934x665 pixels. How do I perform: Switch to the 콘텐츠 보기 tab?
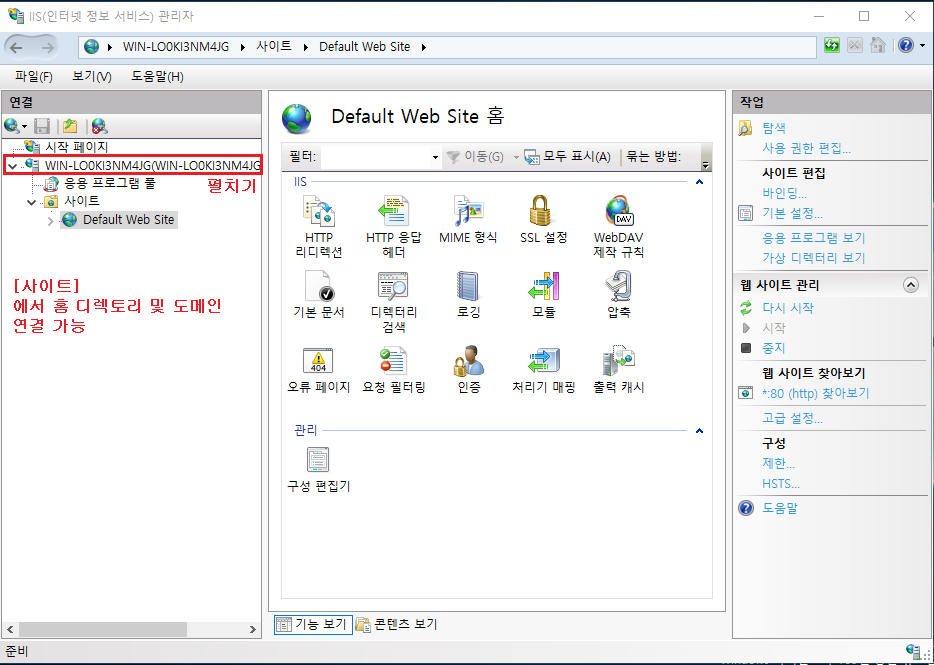point(397,624)
